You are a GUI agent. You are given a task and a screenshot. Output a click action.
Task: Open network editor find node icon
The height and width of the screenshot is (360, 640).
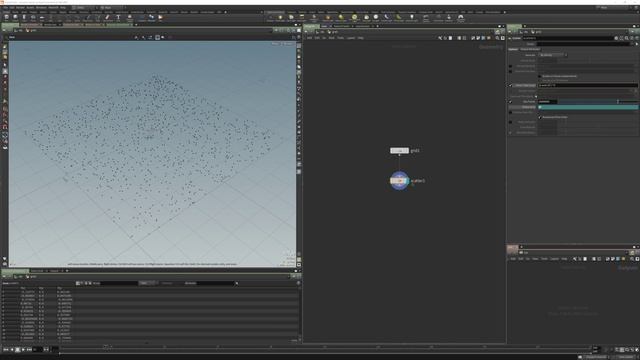coord(497,38)
